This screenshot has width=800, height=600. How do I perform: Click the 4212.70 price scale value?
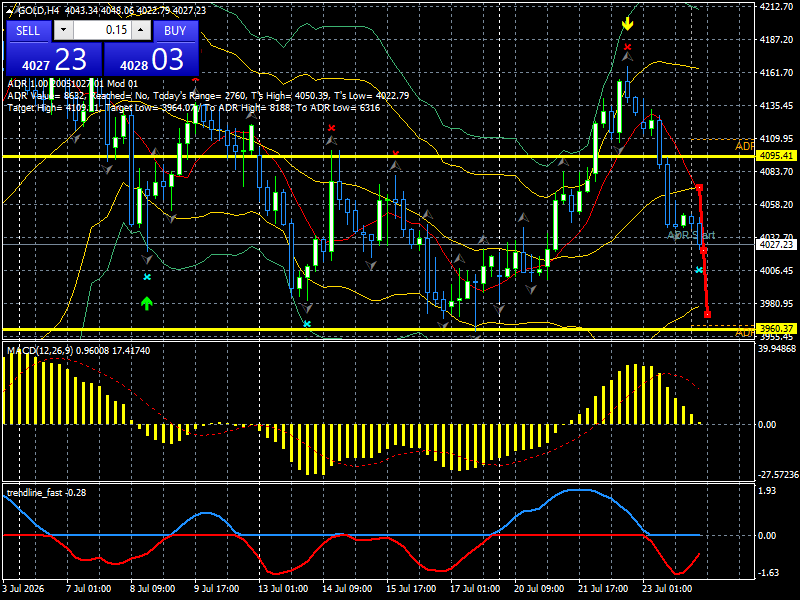(x=776, y=6)
